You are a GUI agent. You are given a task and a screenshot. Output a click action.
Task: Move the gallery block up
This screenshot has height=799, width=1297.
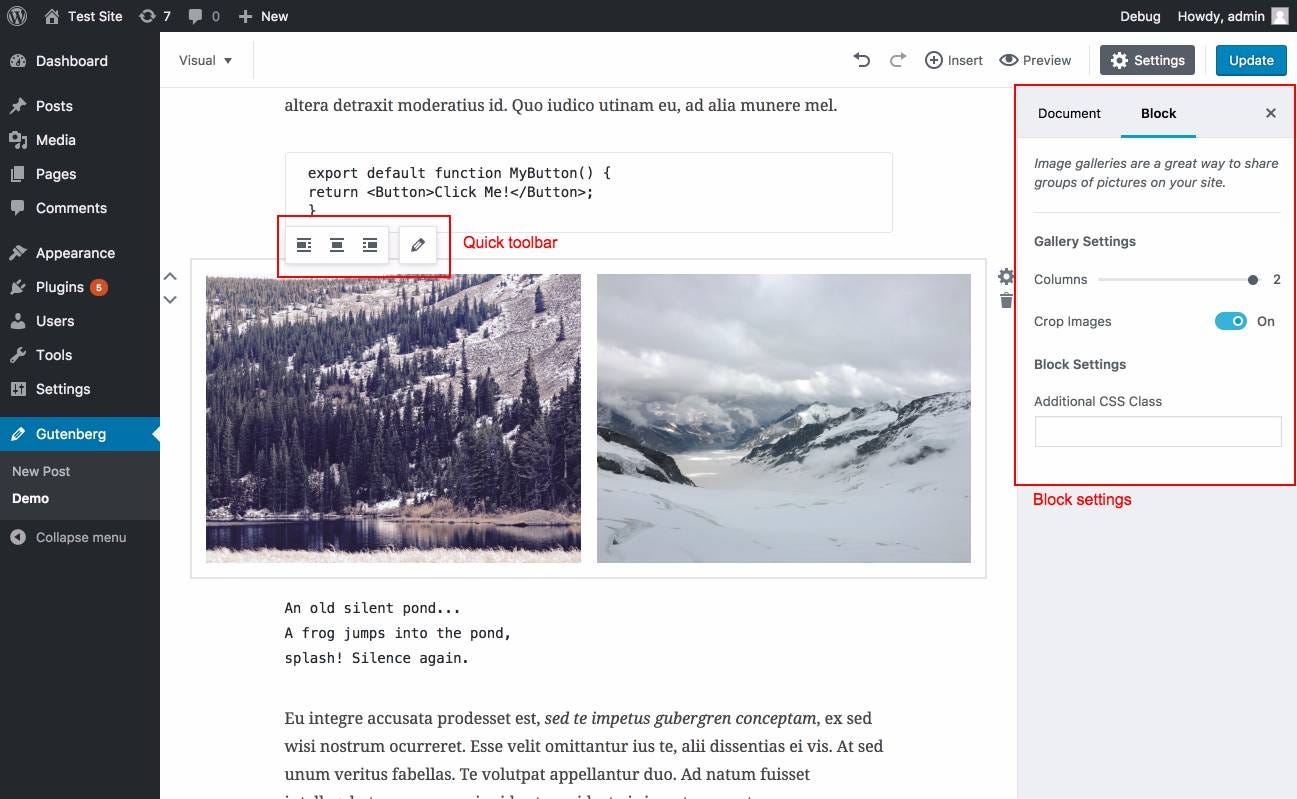(170, 277)
